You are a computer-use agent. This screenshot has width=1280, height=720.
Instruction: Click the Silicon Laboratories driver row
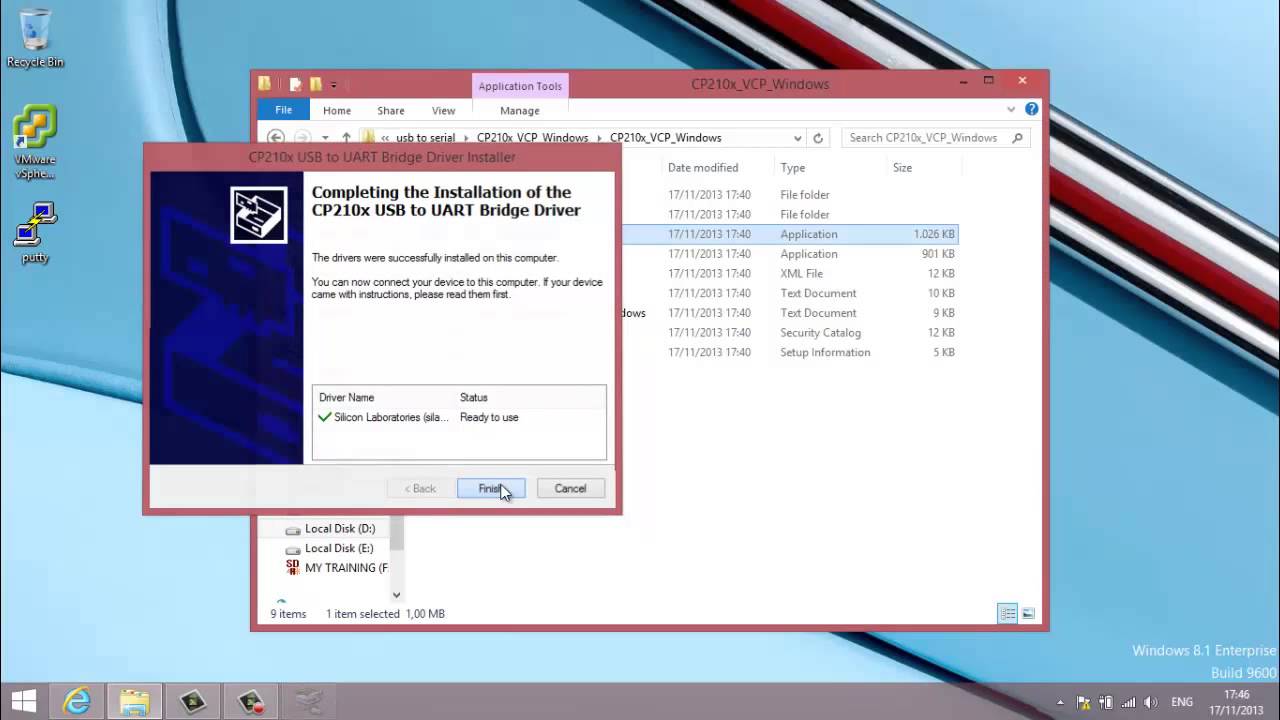tap(418, 417)
